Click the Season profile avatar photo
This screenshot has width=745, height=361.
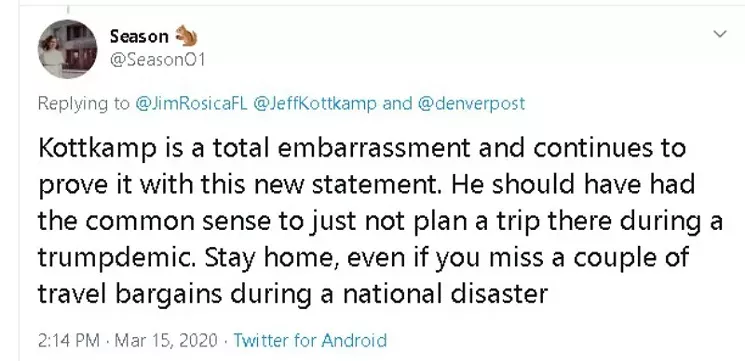[x=67, y=49]
